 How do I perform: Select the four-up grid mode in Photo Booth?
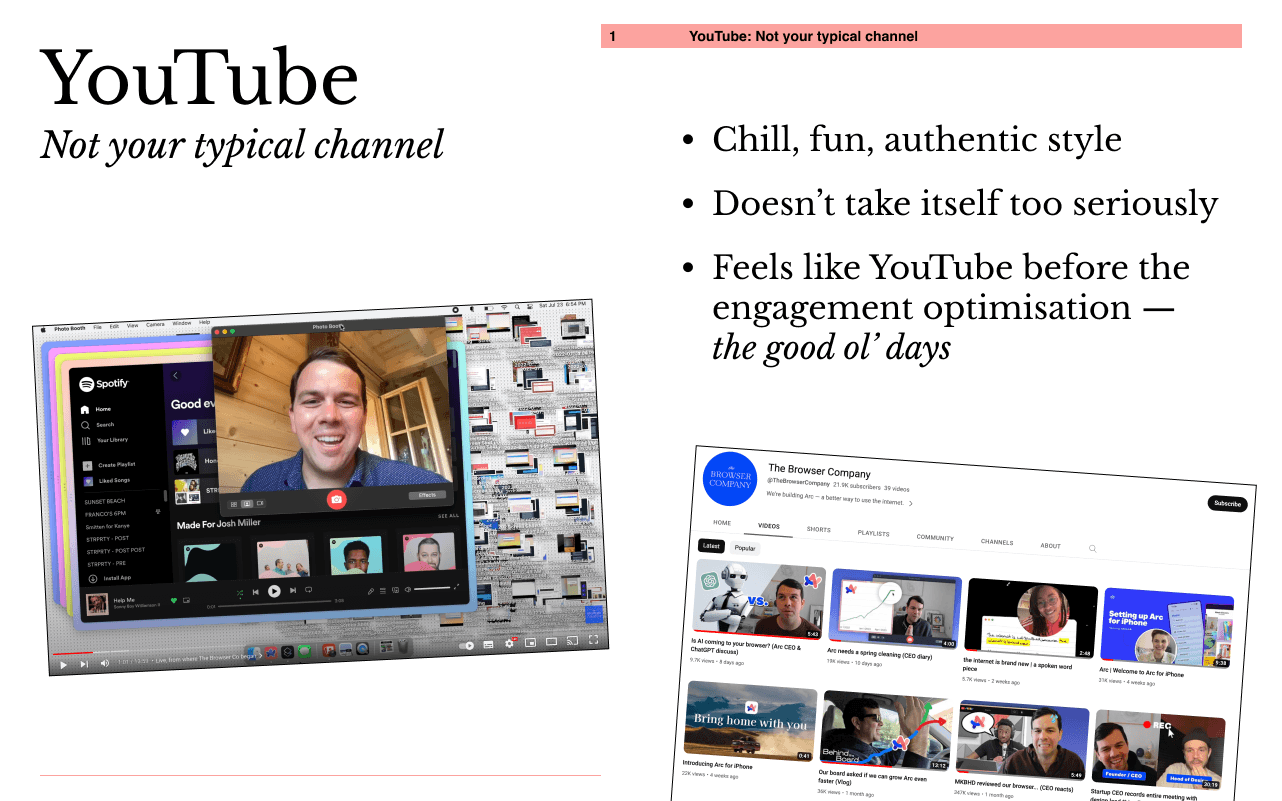(234, 504)
